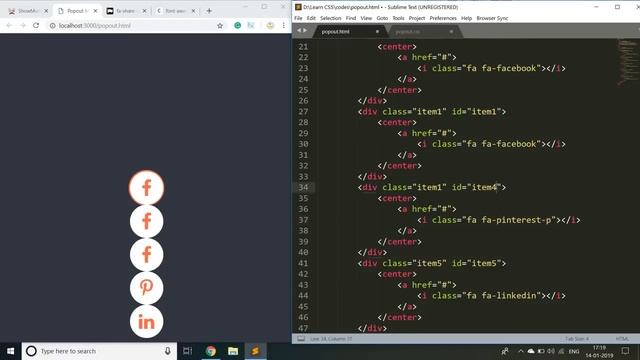Screen dimensions: 640x360
Task: Open Task View from the taskbar
Action: pos(188,351)
